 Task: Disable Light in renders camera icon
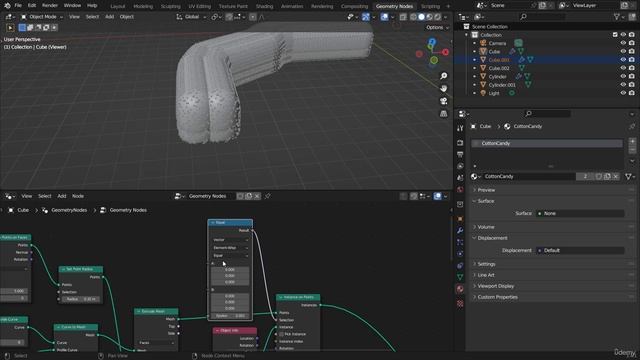(x=631, y=93)
